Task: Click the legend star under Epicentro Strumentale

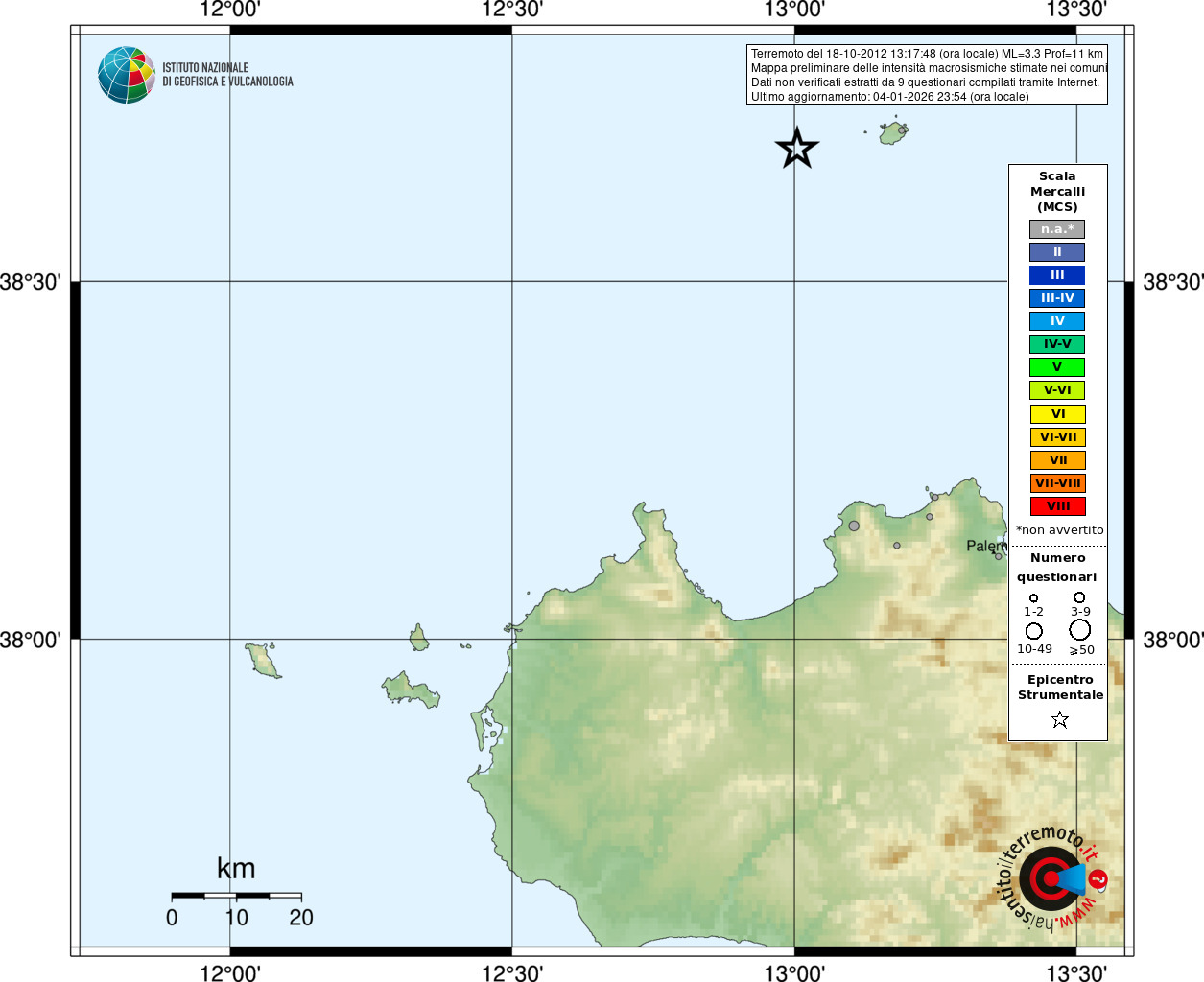Action: click(1059, 719)
